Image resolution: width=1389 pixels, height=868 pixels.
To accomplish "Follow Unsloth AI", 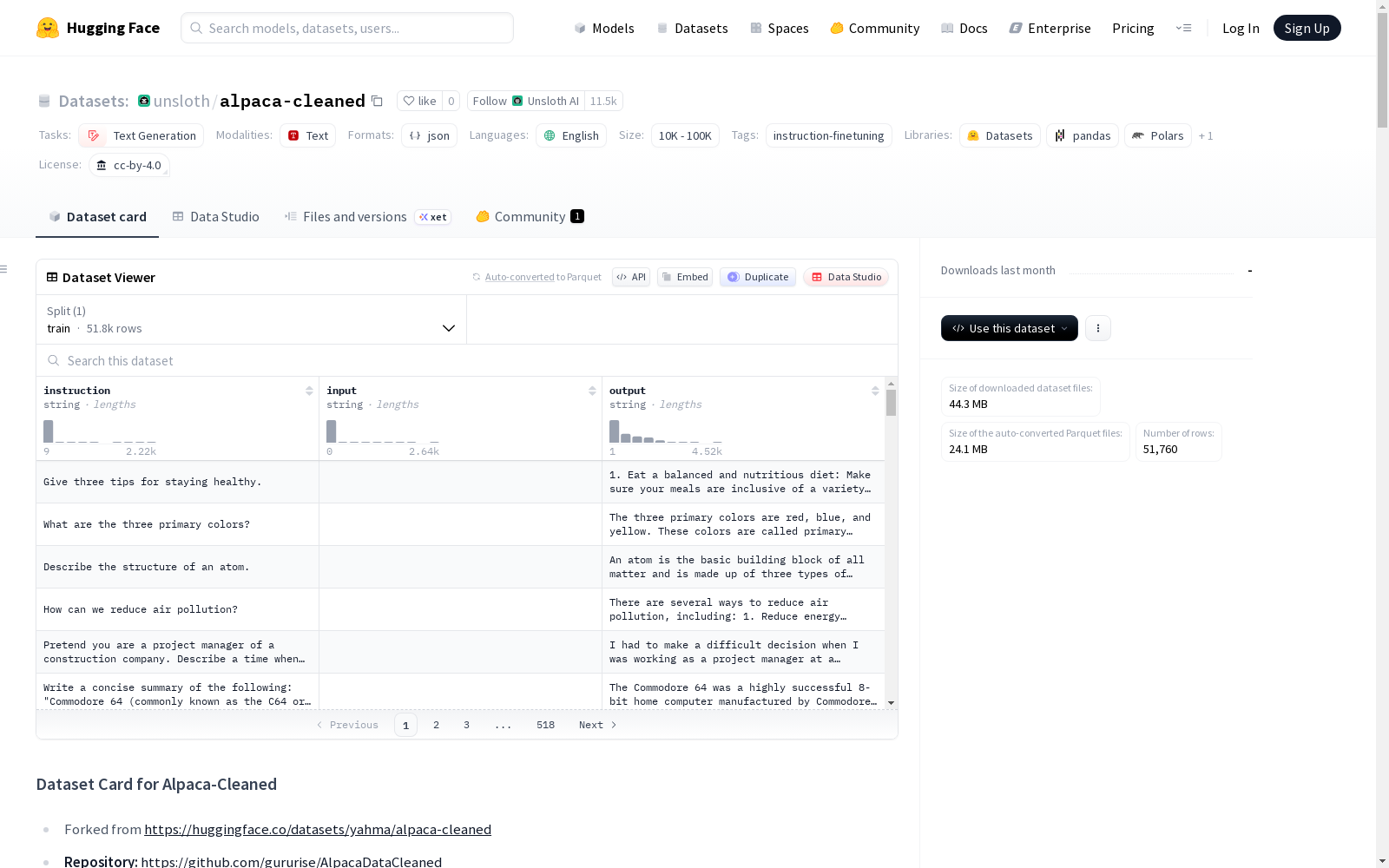I will pyautogui.click(x=526, y=101).
